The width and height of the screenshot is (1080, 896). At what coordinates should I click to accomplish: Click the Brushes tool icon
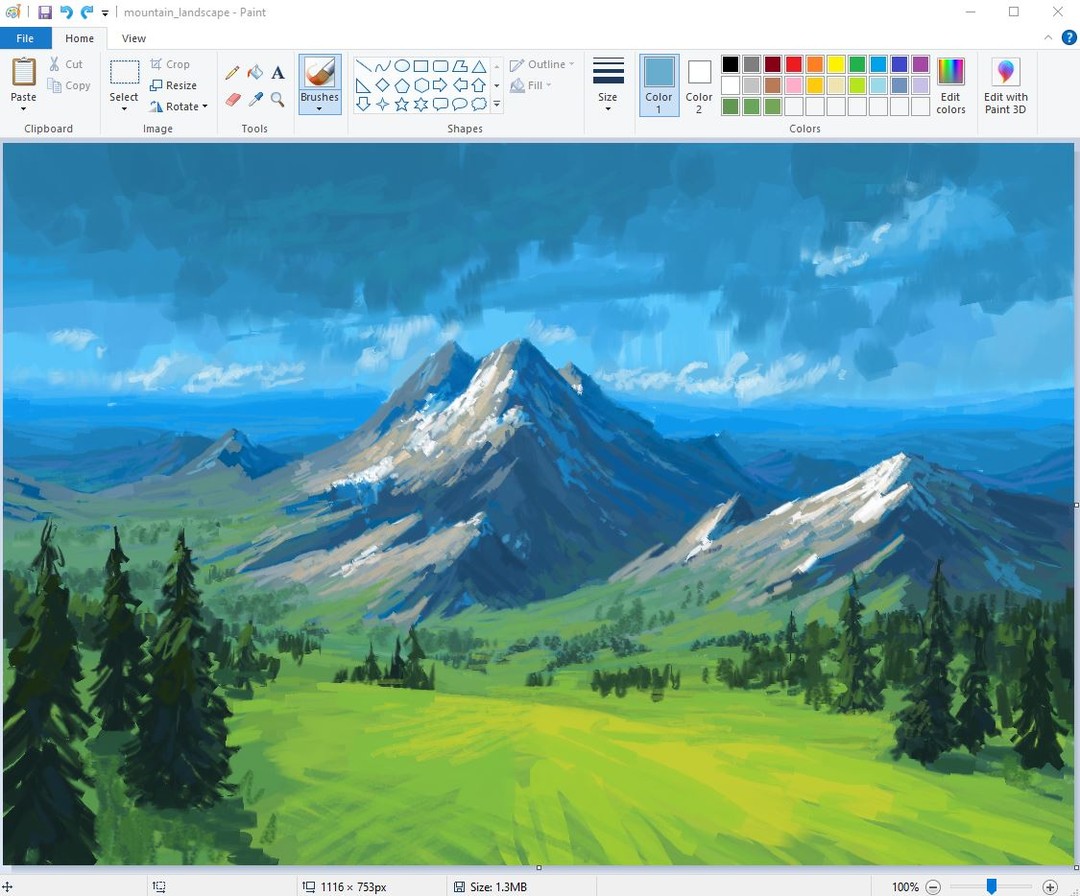pos(320,73)
